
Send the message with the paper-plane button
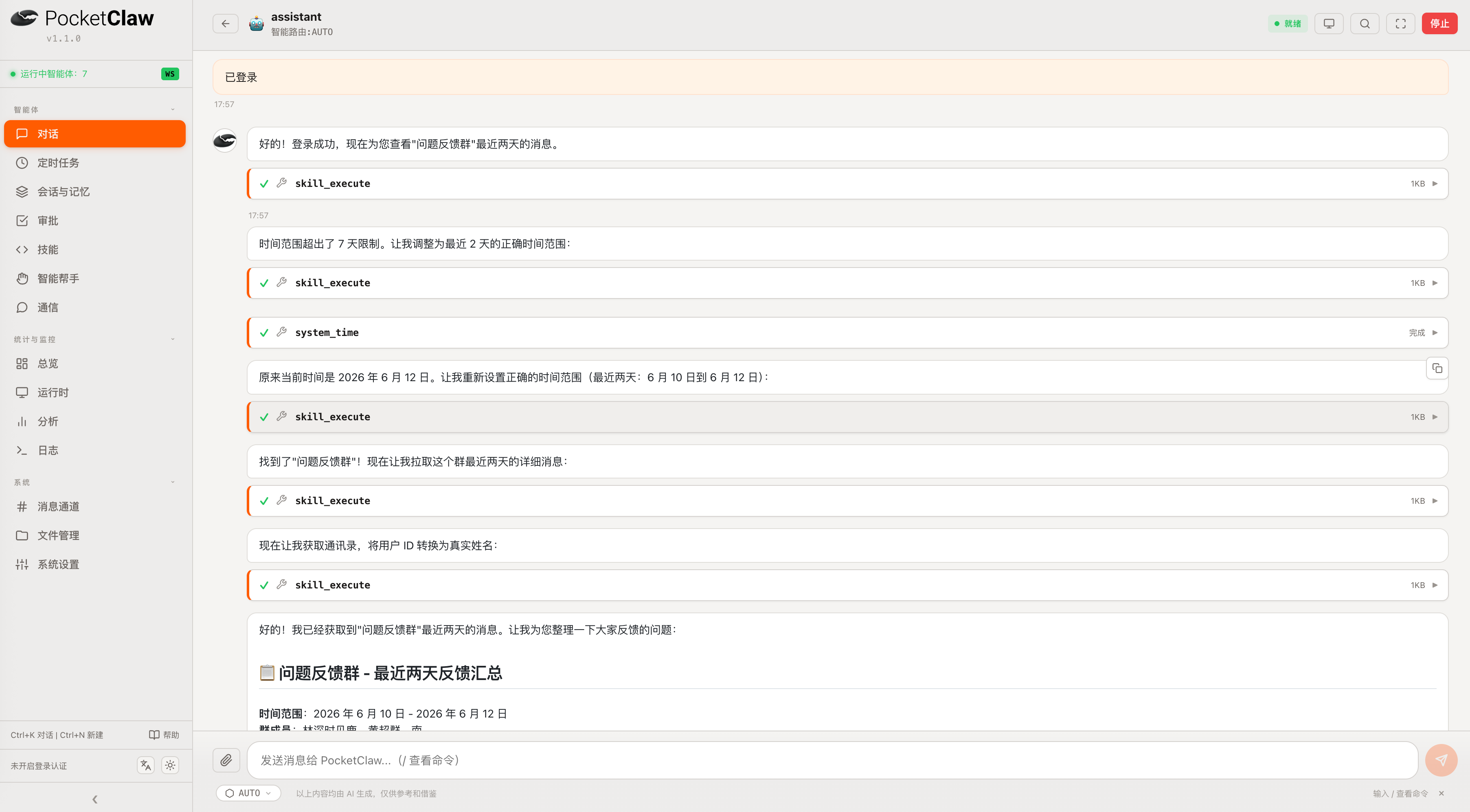point(1441,760)
